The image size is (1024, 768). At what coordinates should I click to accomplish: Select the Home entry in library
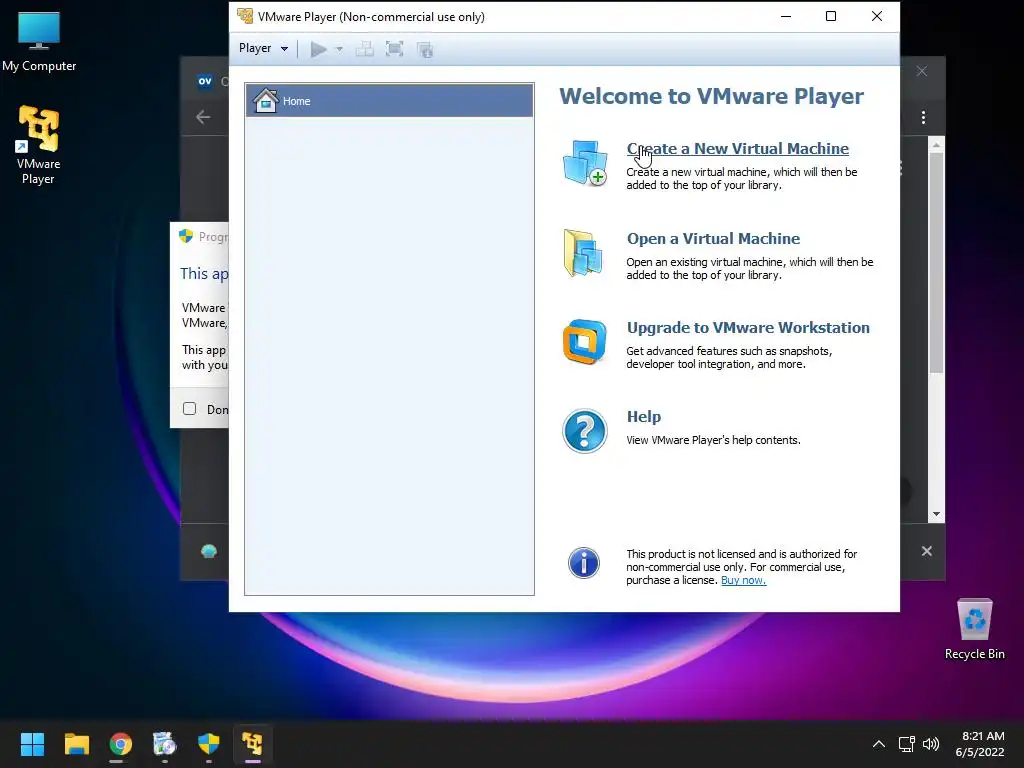coord(389,101)
